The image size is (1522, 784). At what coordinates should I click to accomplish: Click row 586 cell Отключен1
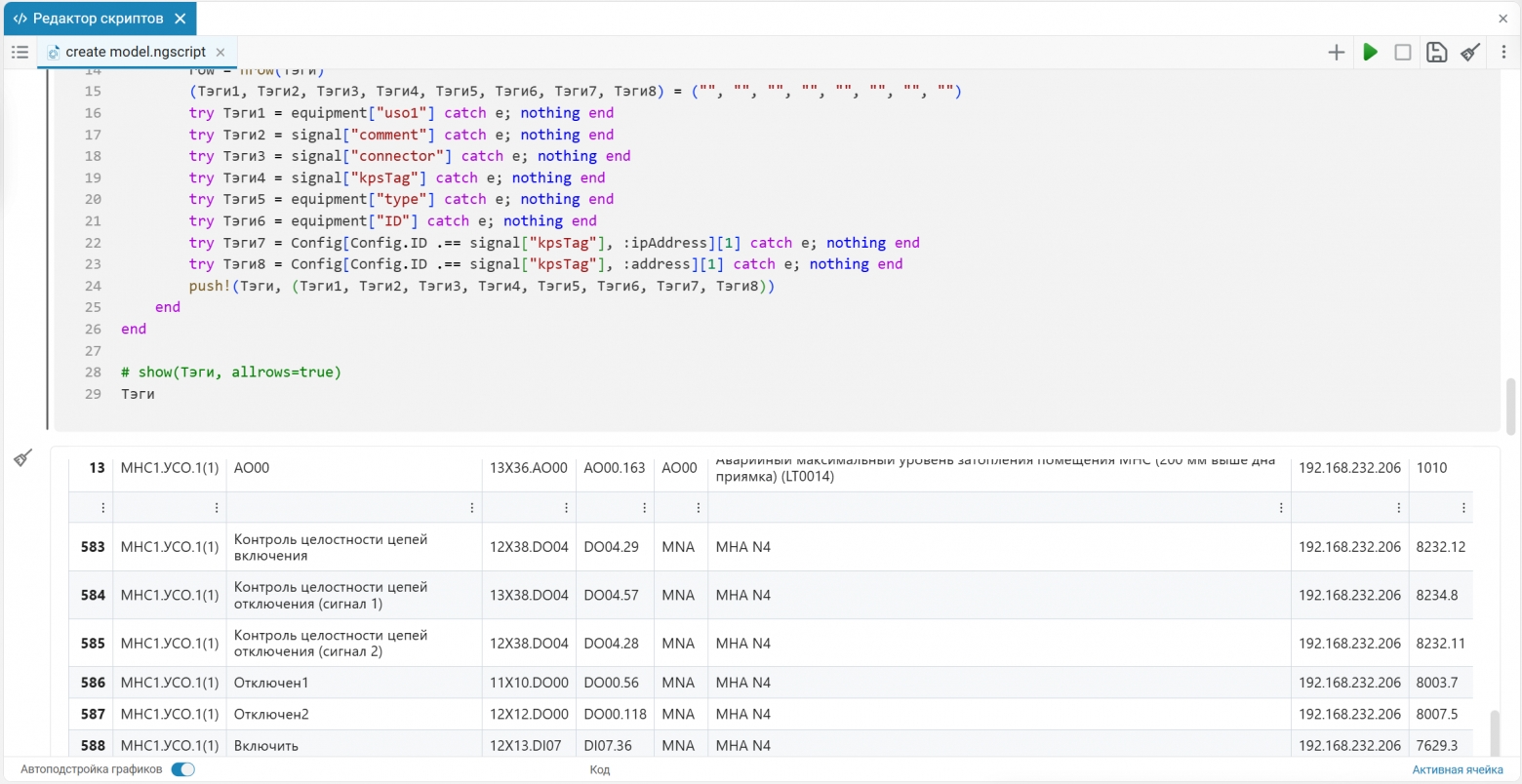(x=270, y=683)
